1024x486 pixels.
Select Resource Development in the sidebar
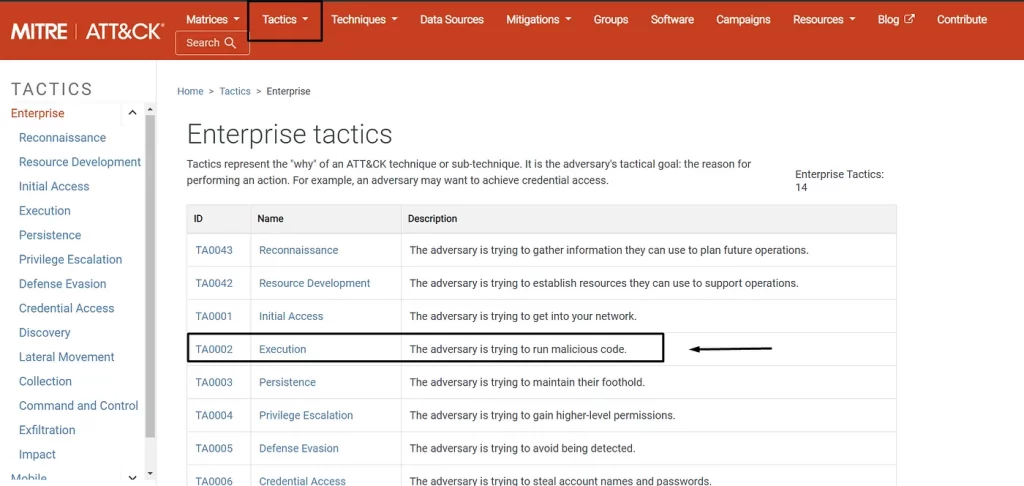pos(80,162)
